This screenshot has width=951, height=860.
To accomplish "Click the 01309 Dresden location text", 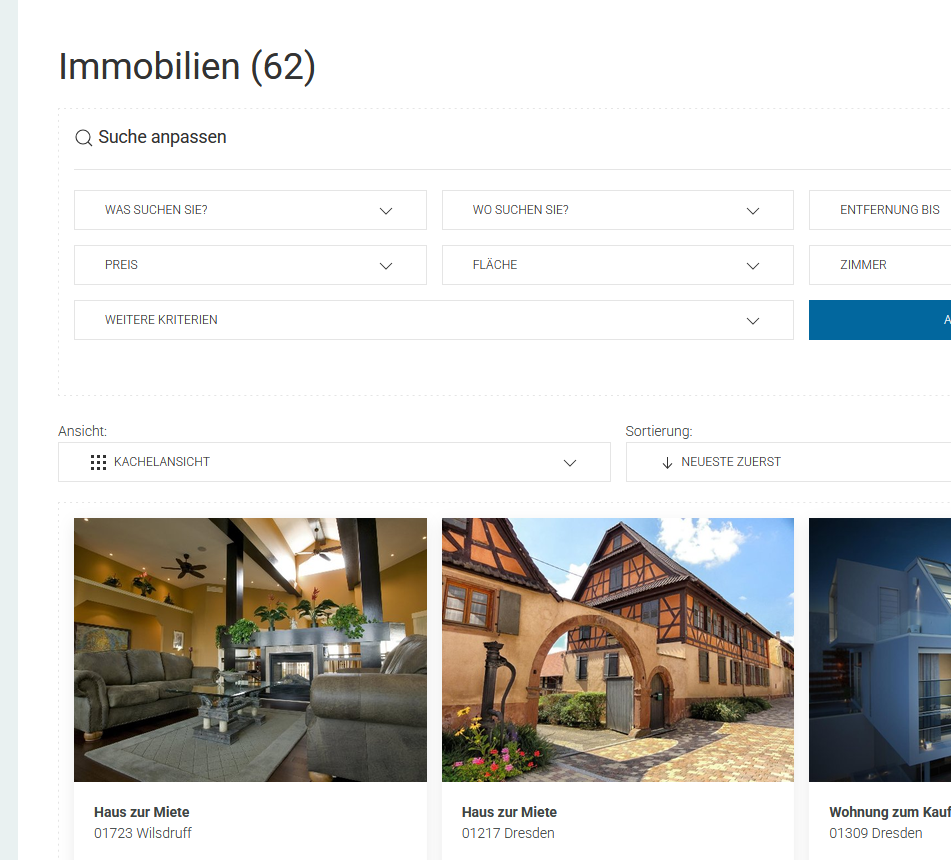I will click(875, 833).
